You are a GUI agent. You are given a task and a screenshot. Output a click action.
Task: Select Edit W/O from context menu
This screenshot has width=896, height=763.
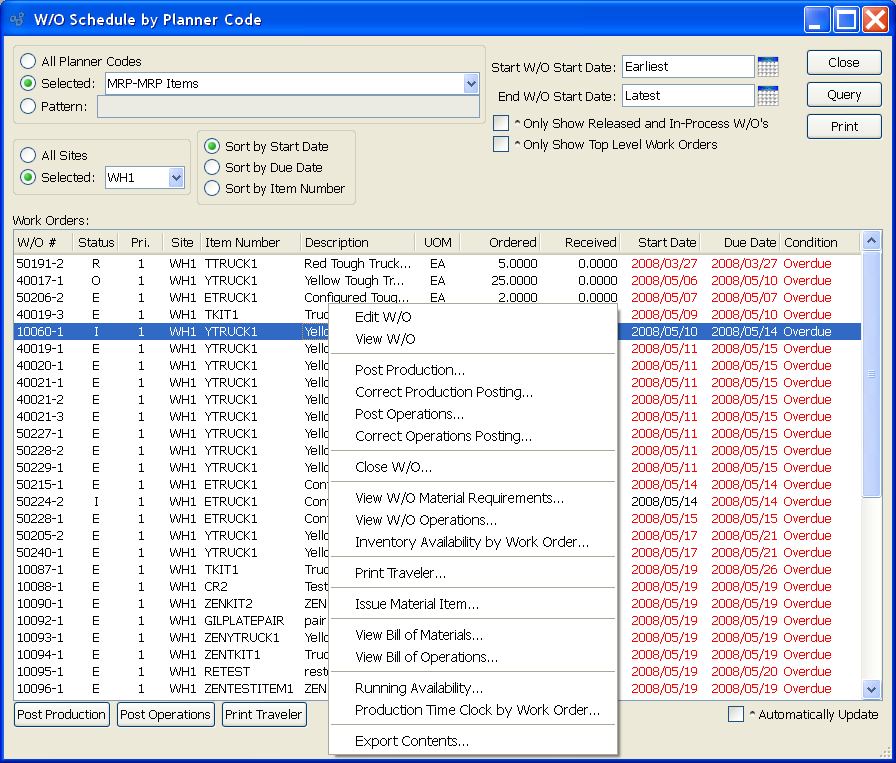click(383, 317)
